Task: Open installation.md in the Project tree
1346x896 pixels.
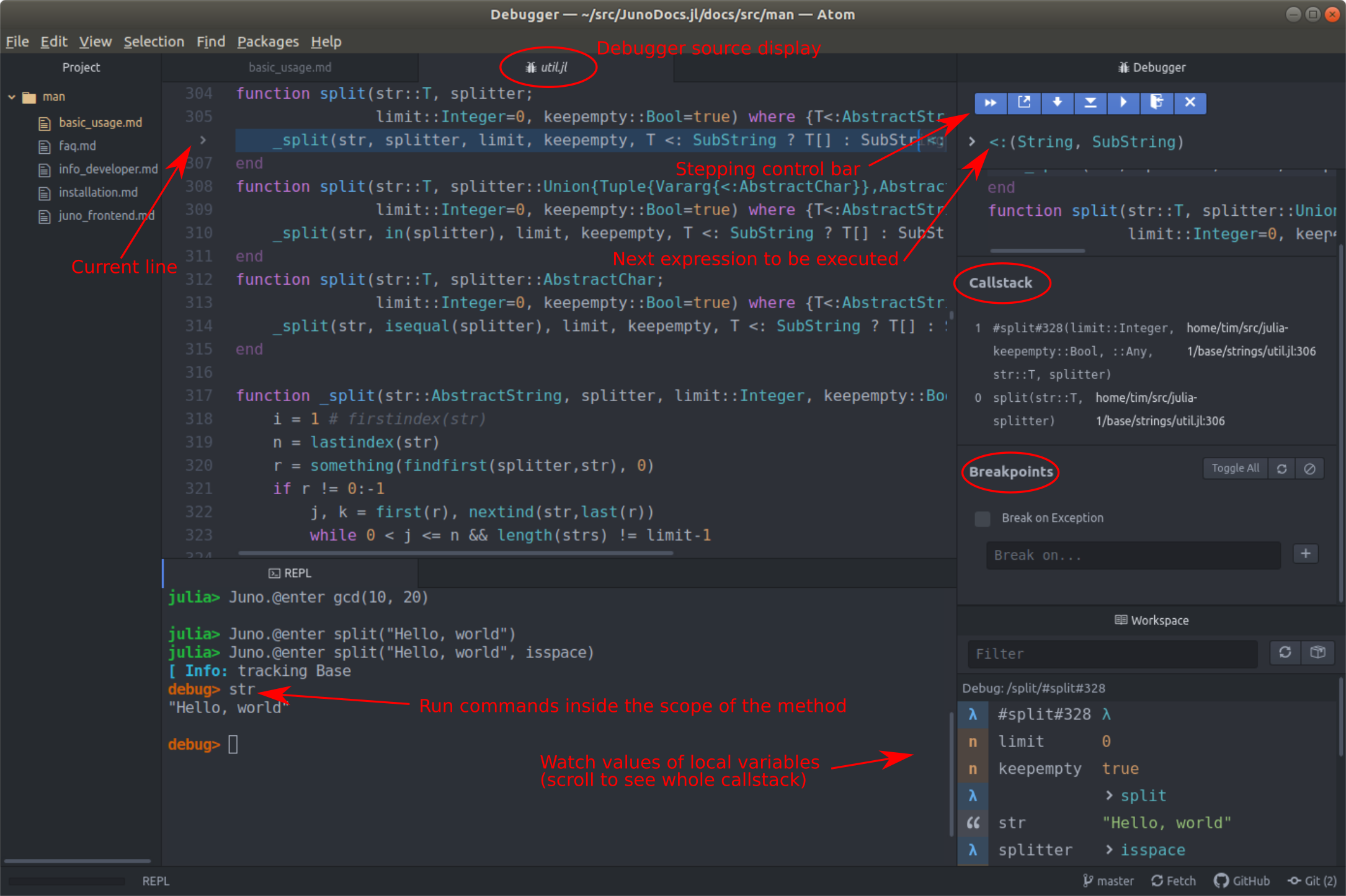Action: [x=98, y=193]
